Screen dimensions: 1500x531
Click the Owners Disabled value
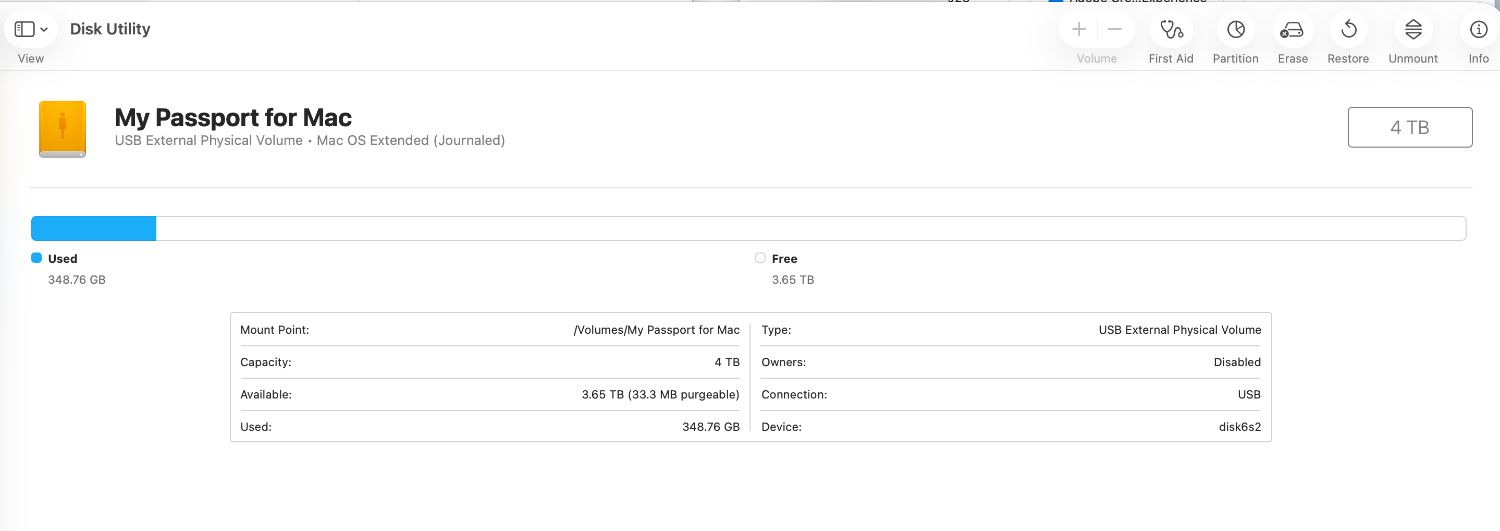1237,362
